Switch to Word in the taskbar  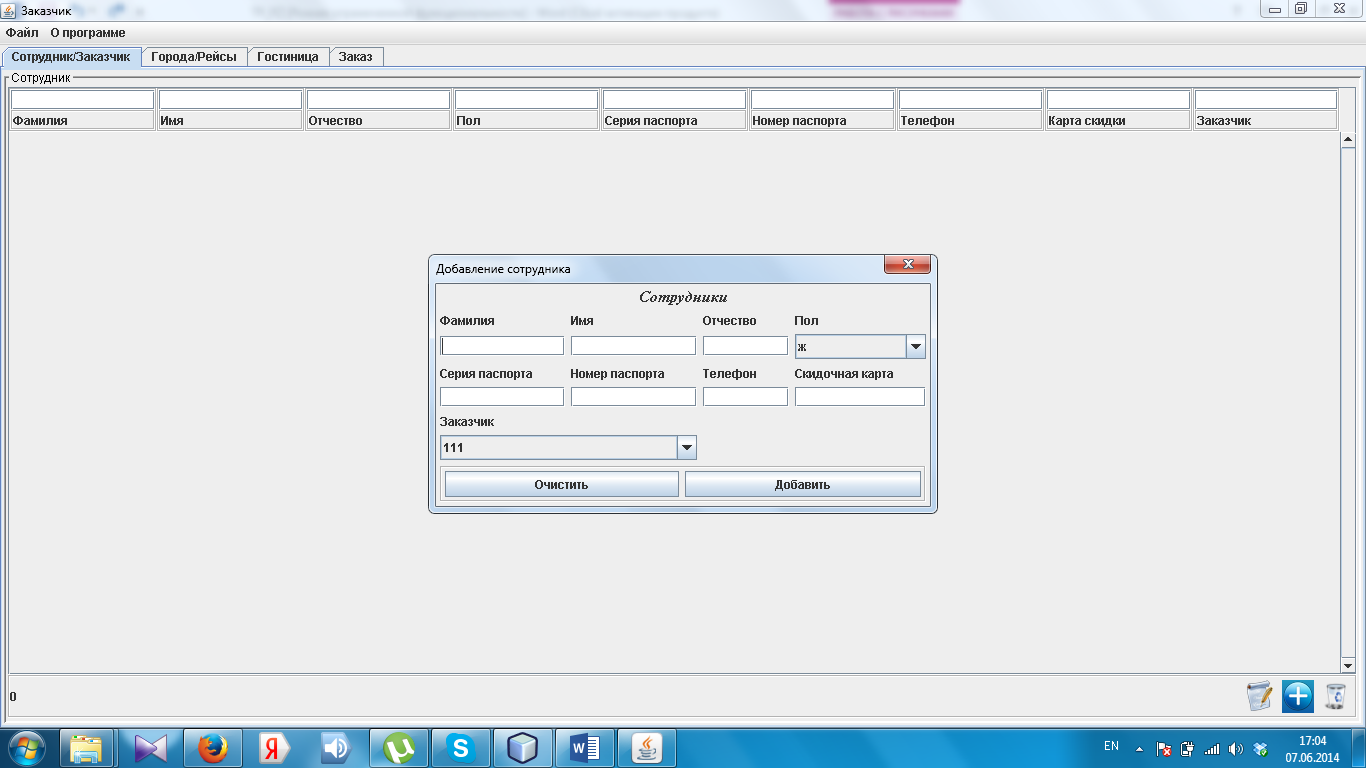click(585, 748)
